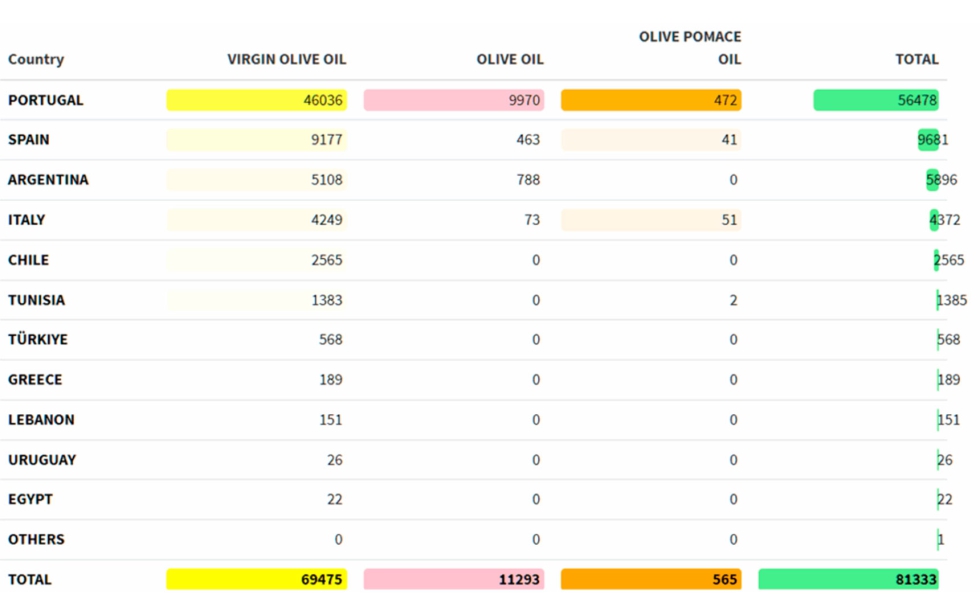The height and width of the screenshot is (615, 980).
Task: Select the ARGENTINA row label
Action: [x=48, y=180]
